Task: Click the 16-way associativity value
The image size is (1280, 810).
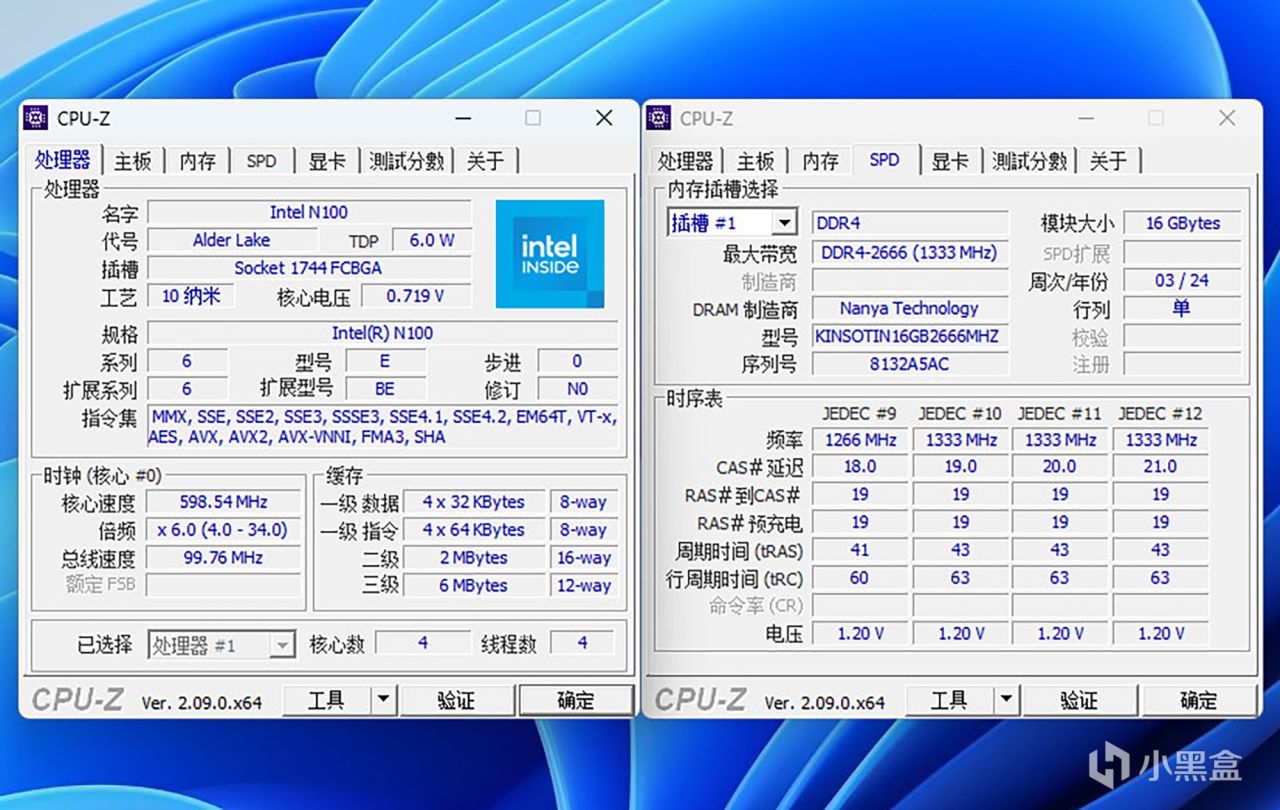Action: pyautogui.click(x=584, y=558)
